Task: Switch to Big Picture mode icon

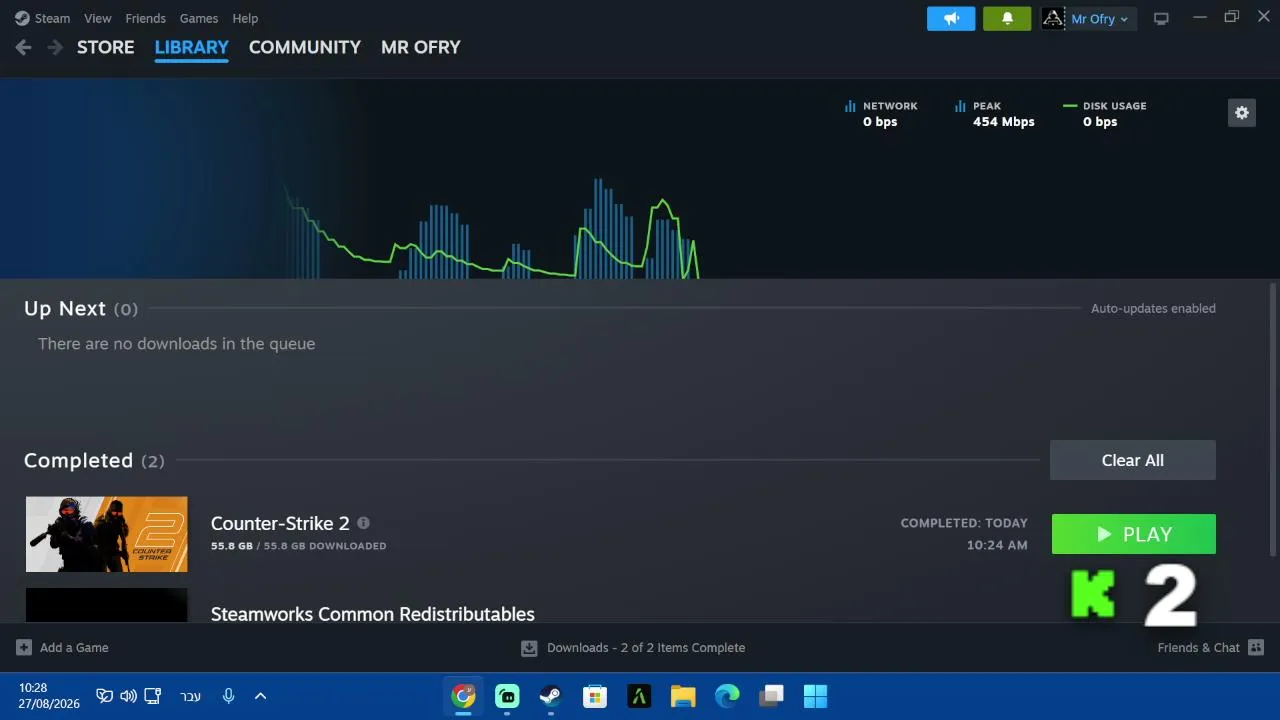Action: click(x=1161, y=18)
